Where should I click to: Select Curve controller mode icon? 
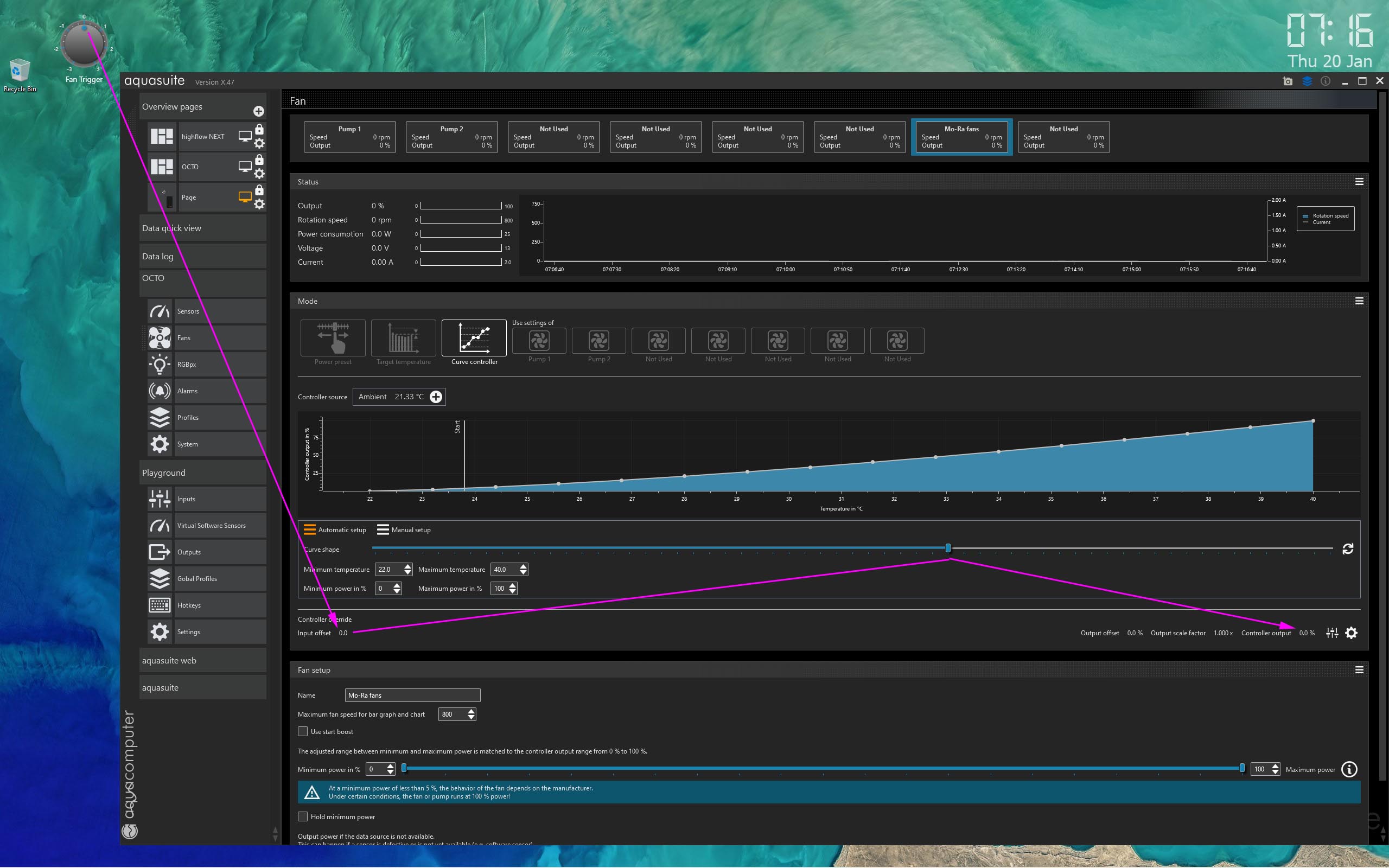point(474,338)
